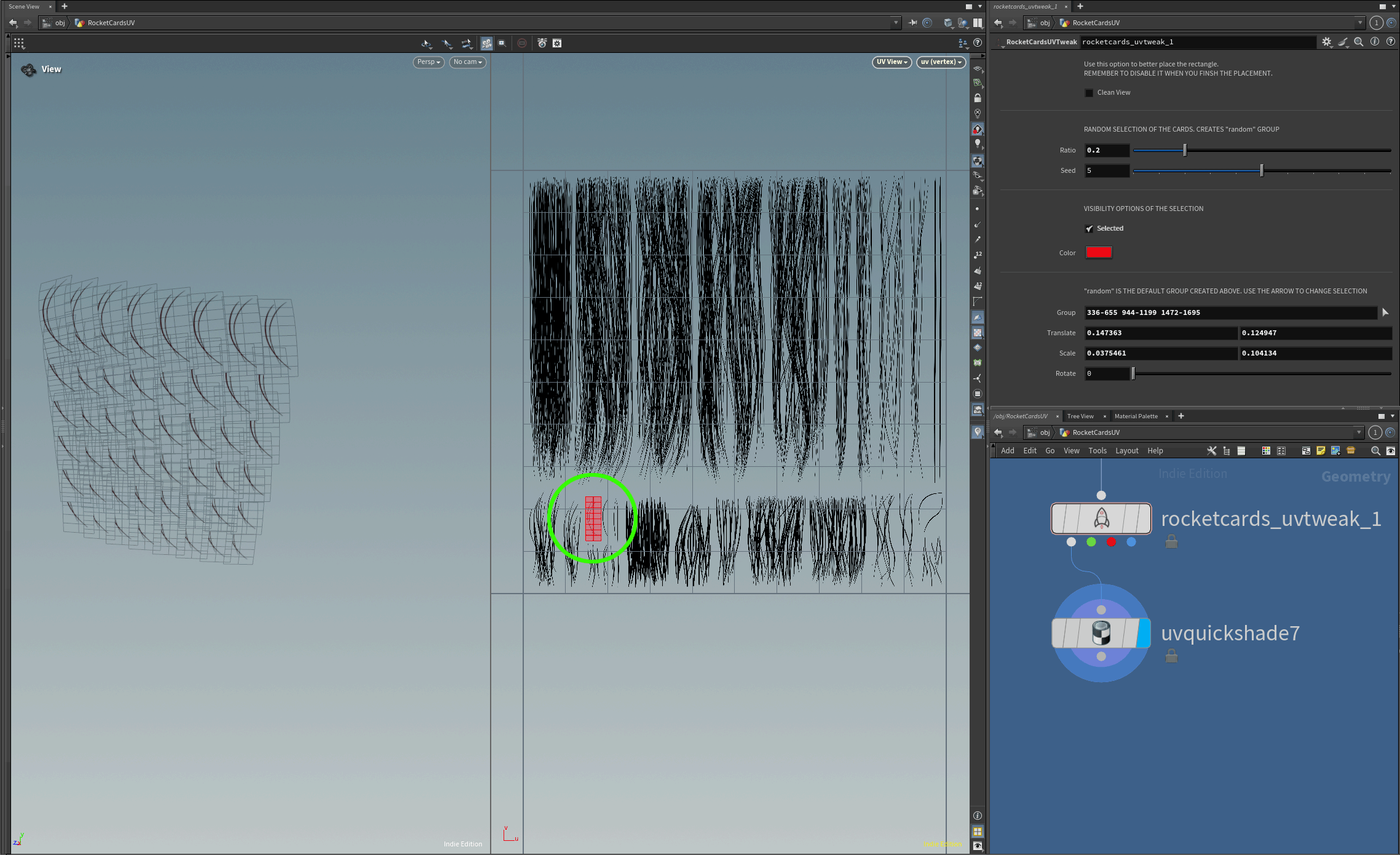The height and width of the screenshot is (855, 1400).
Task: Open the Persp viewport dropdown
Action: pos(429,62)
